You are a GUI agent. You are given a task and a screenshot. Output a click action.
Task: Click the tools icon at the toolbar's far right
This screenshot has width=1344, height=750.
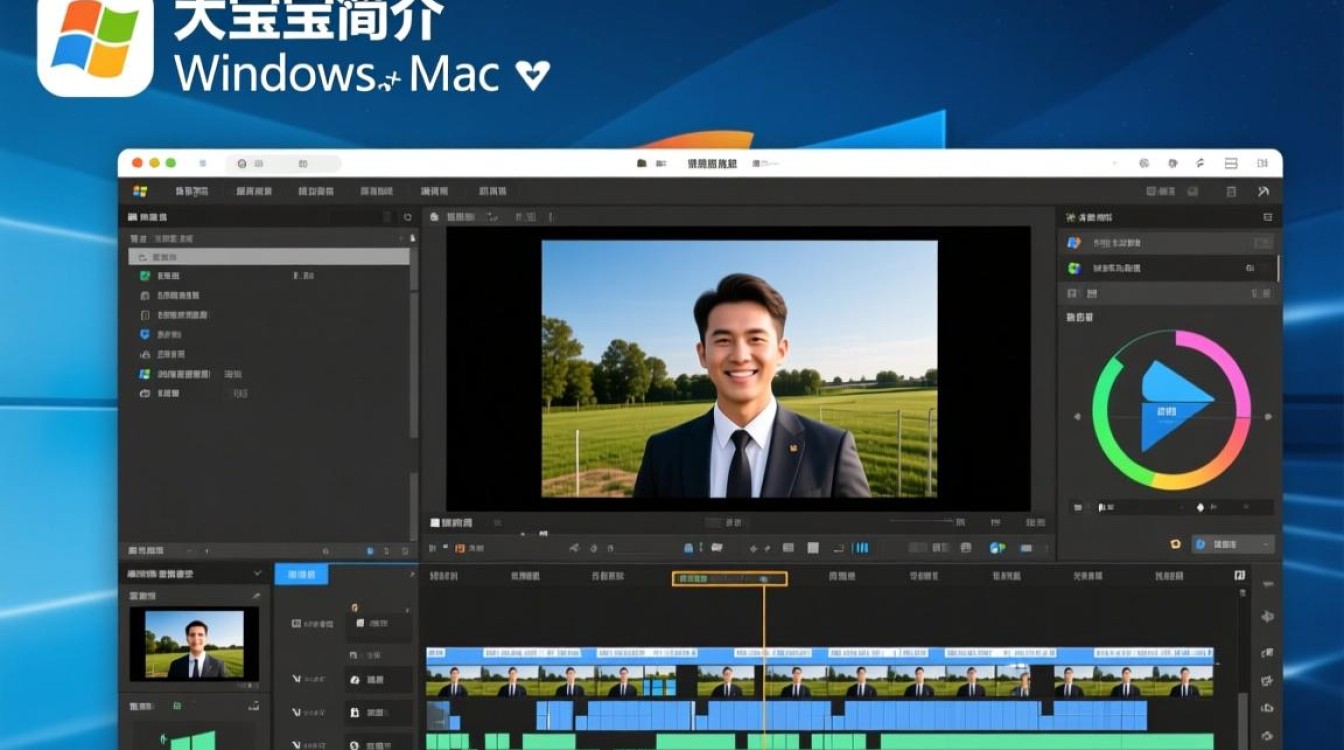1263,191
